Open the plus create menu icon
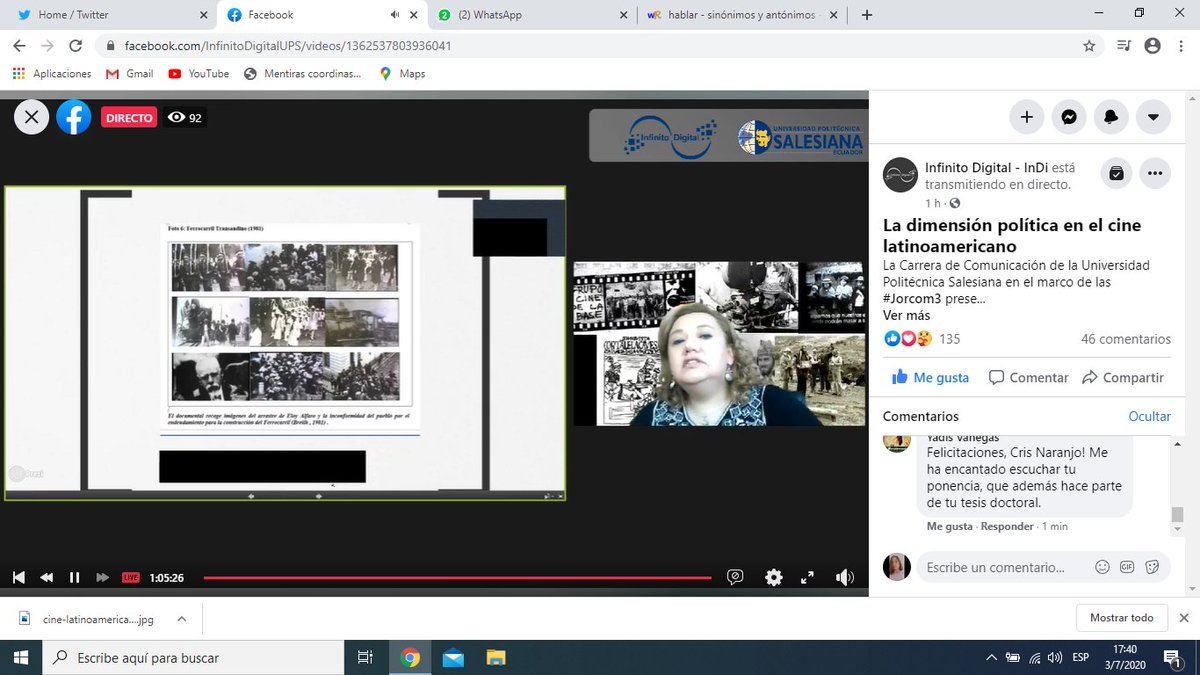Image resolution: width=1200 pixels, height=675 pixels. 1026,117
